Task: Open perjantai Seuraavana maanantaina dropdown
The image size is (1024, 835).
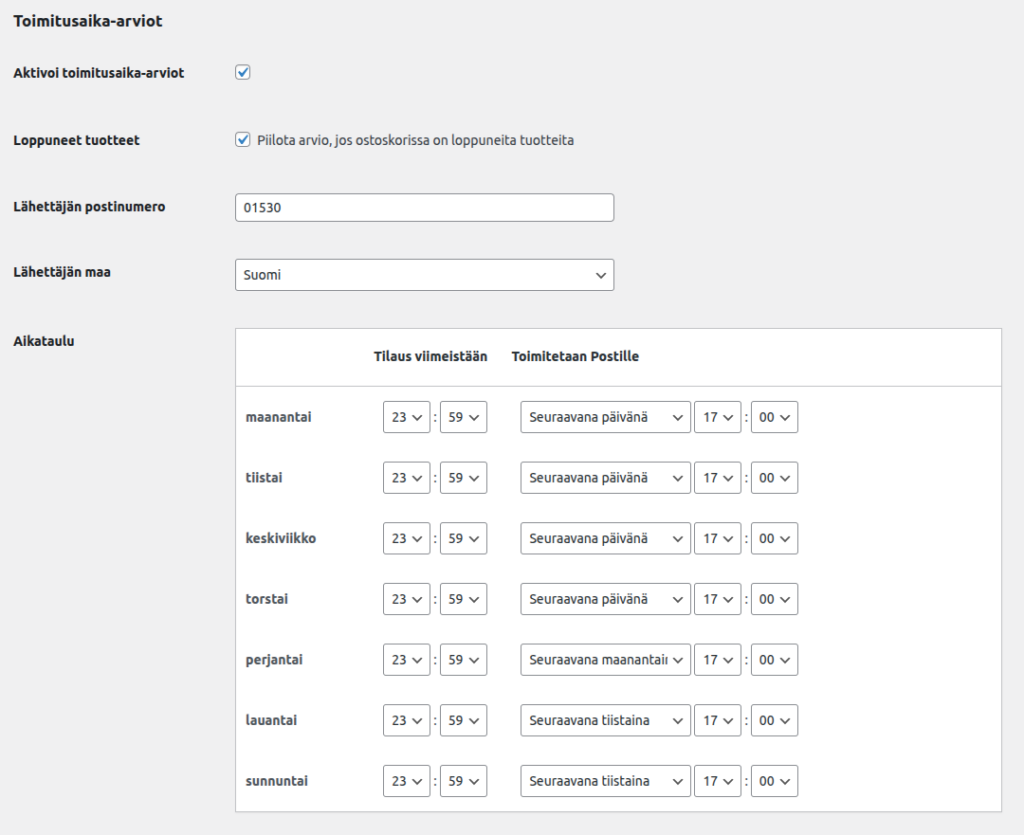Action: pyautogui.click(x=605, y=660)
